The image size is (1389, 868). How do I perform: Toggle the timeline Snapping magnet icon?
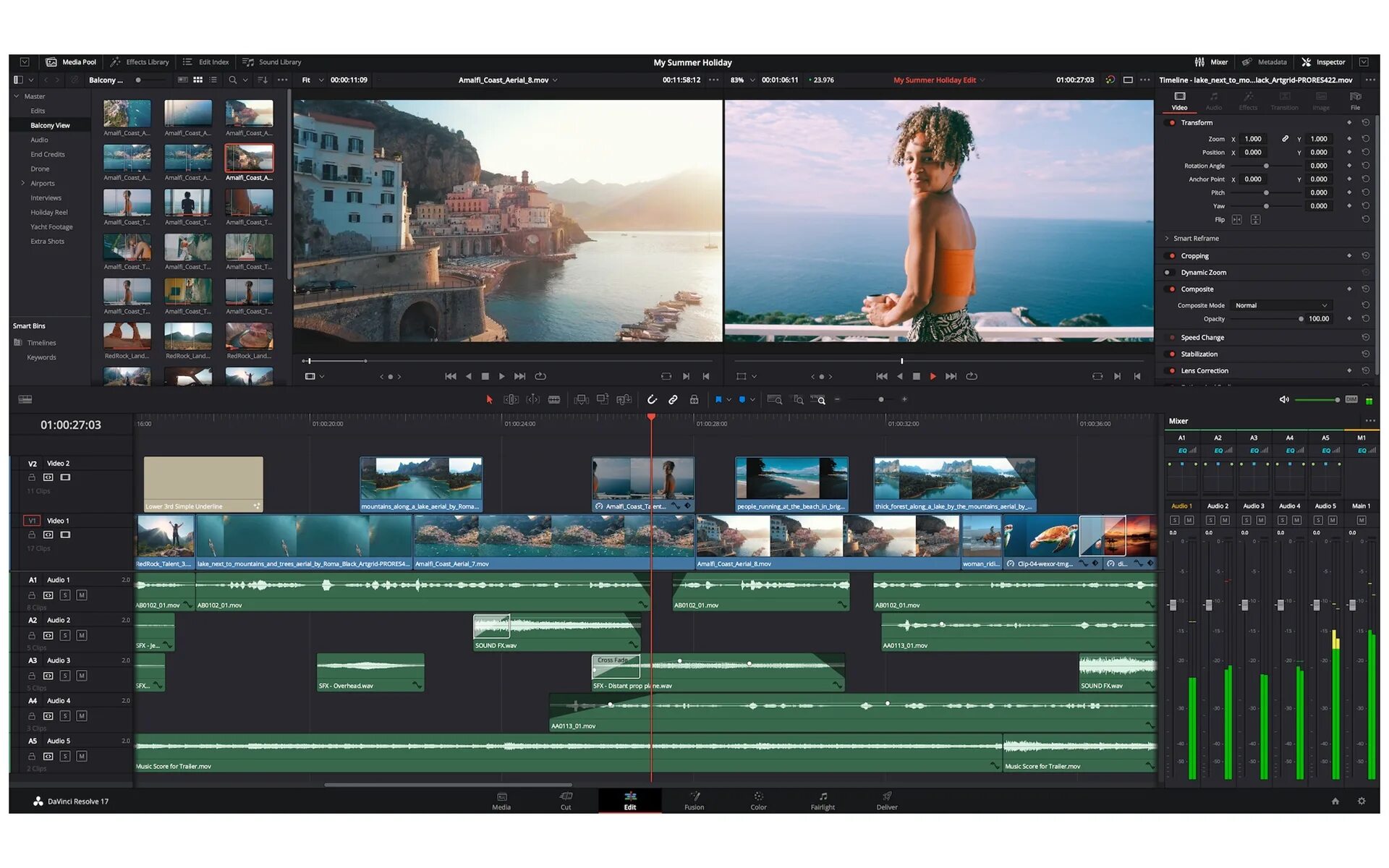coord(652,399)
